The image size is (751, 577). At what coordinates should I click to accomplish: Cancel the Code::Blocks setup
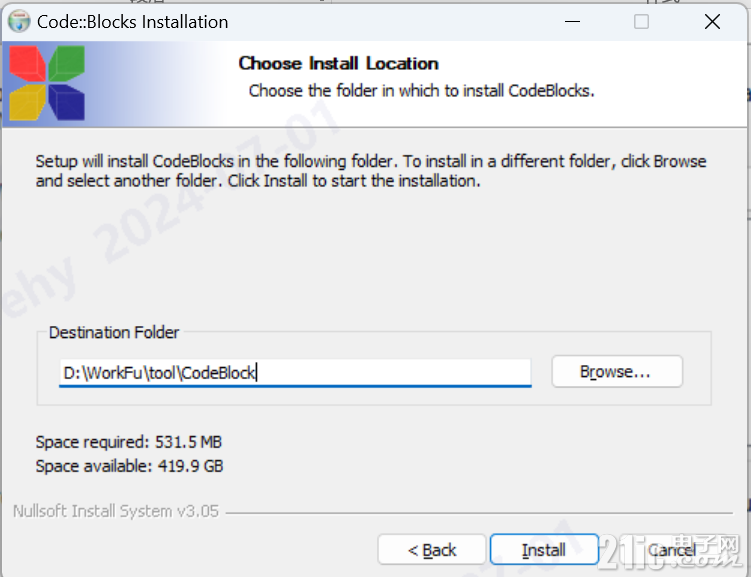pyautogui.click(x=672, y=550)
